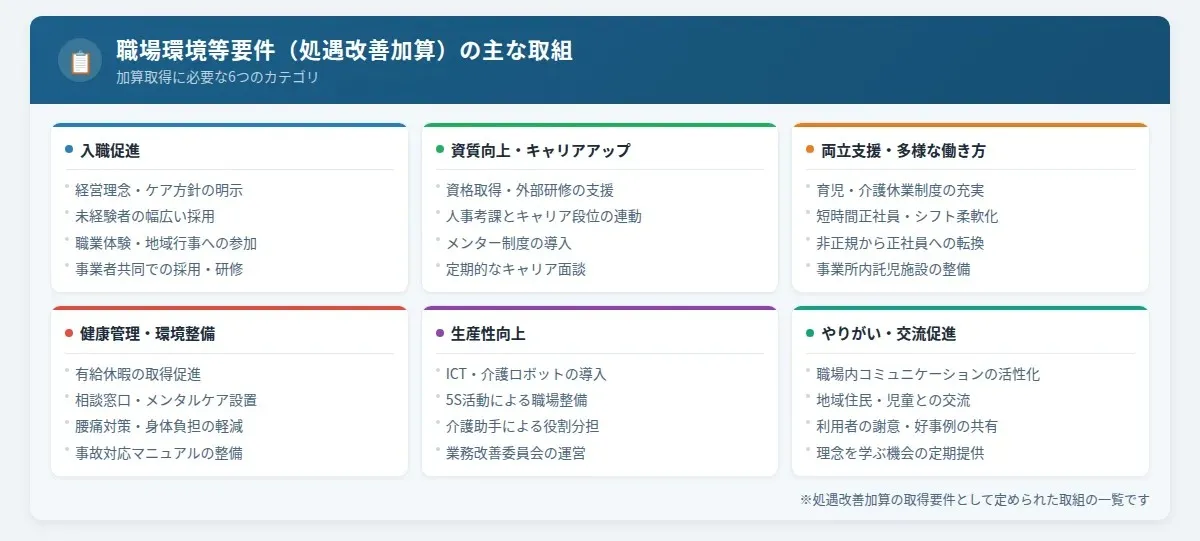Click the footnote ※処遇改善加算の取得要件として定められた取組の一覧です
The width and height of the screenshot is (1200, 541).
pyautogui.click(x=975, y=499)
